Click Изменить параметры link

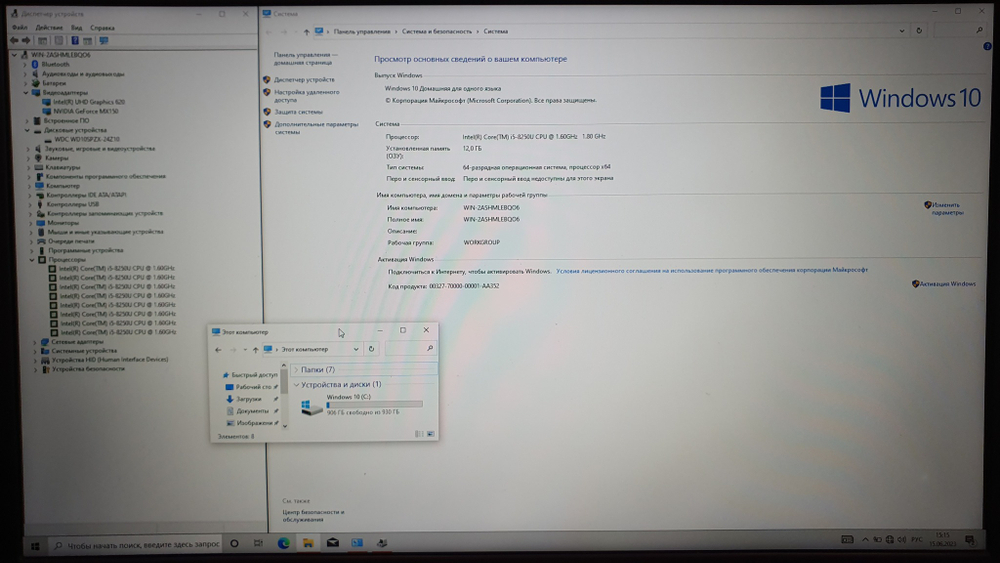[x=947, y=208]
